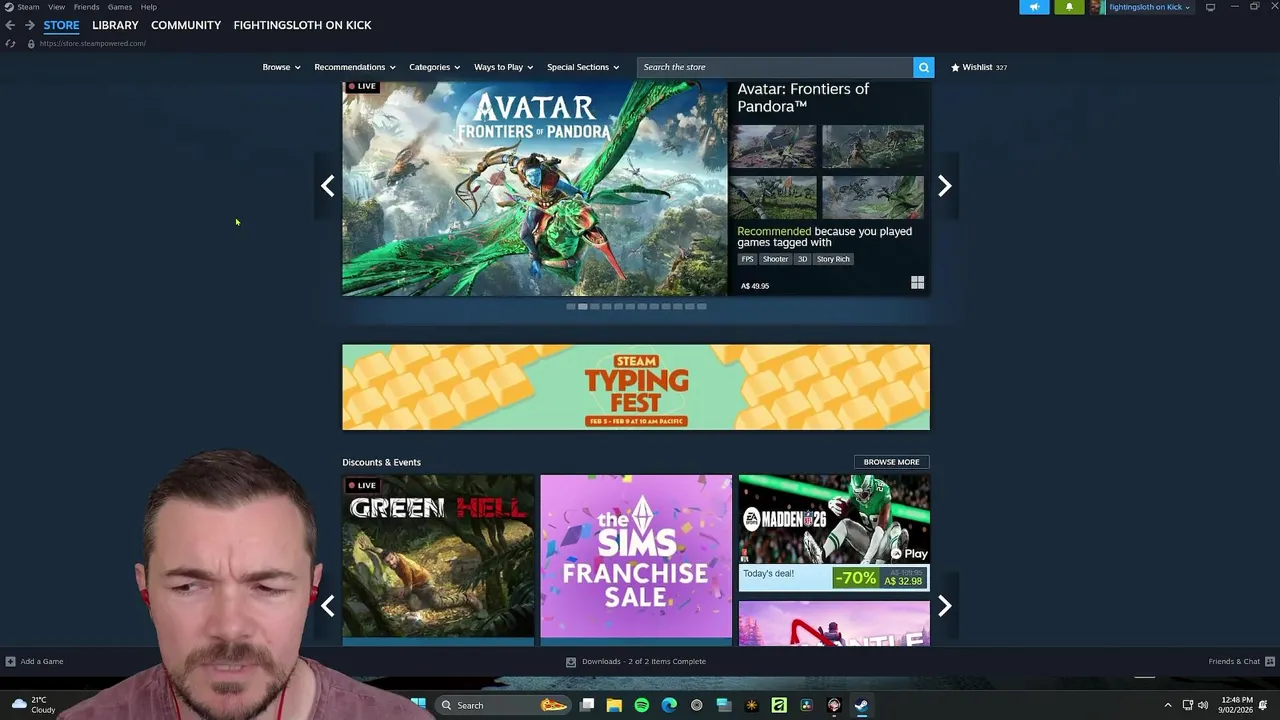The image size is (1280, 720).
Task: Click the FPS tag
Action: pos(747,259)
